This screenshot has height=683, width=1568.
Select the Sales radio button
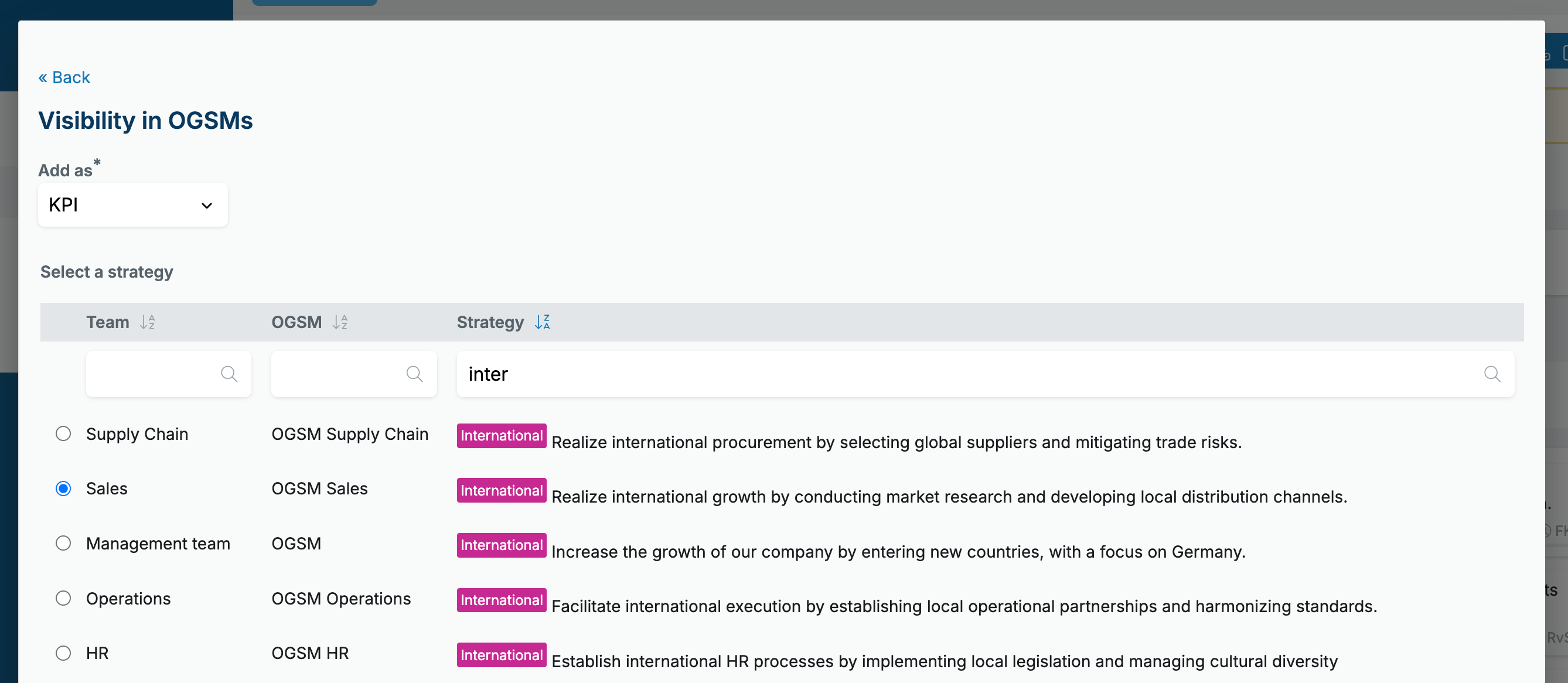pos(63,488)
